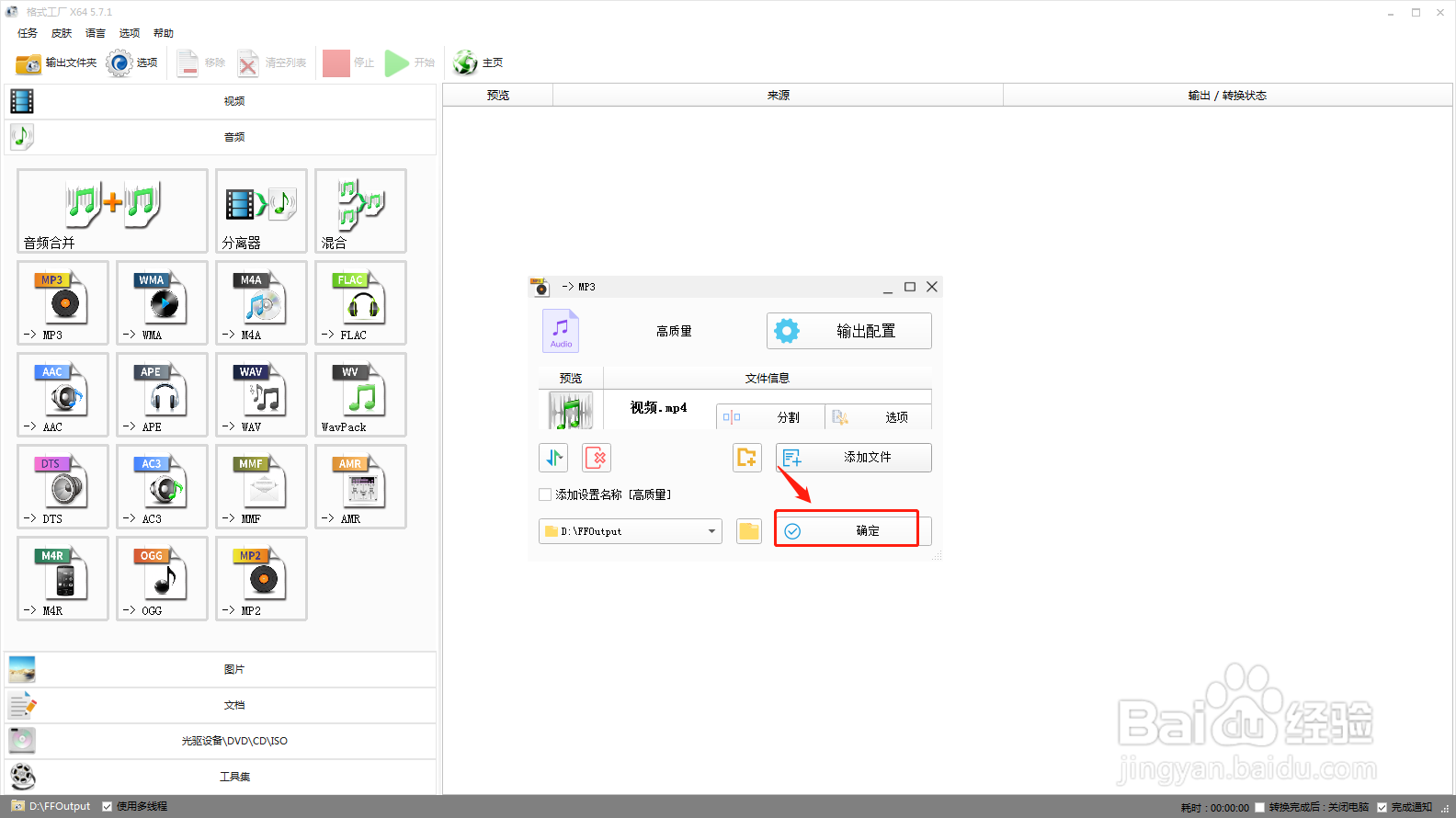Click the 开始 start button

(x=410, y=63)
